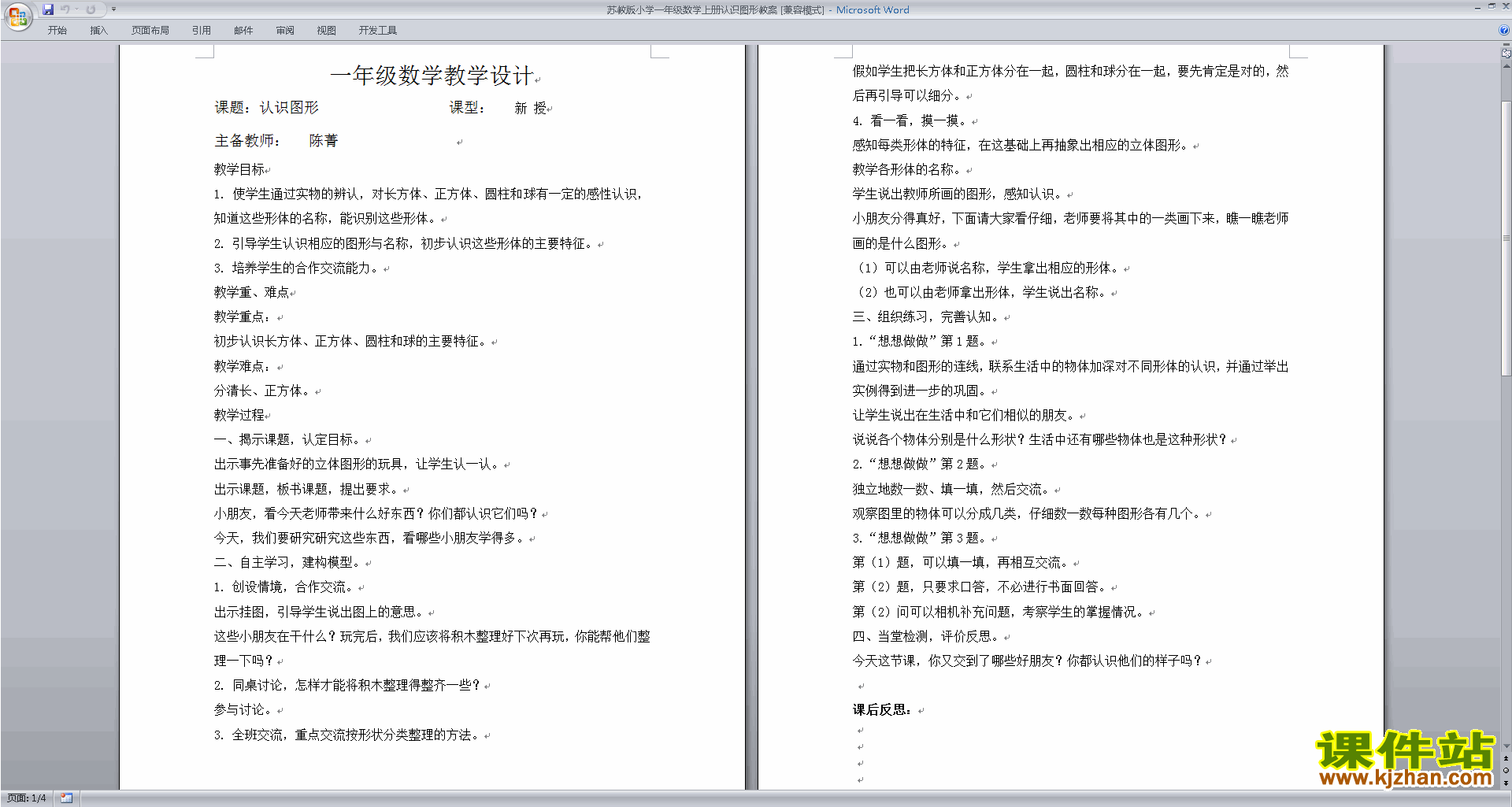Image resolution: width=1512 pixels, height=807 pixels.
Task: Open the Select Browse Object round button
Action: click(1506, 771)
